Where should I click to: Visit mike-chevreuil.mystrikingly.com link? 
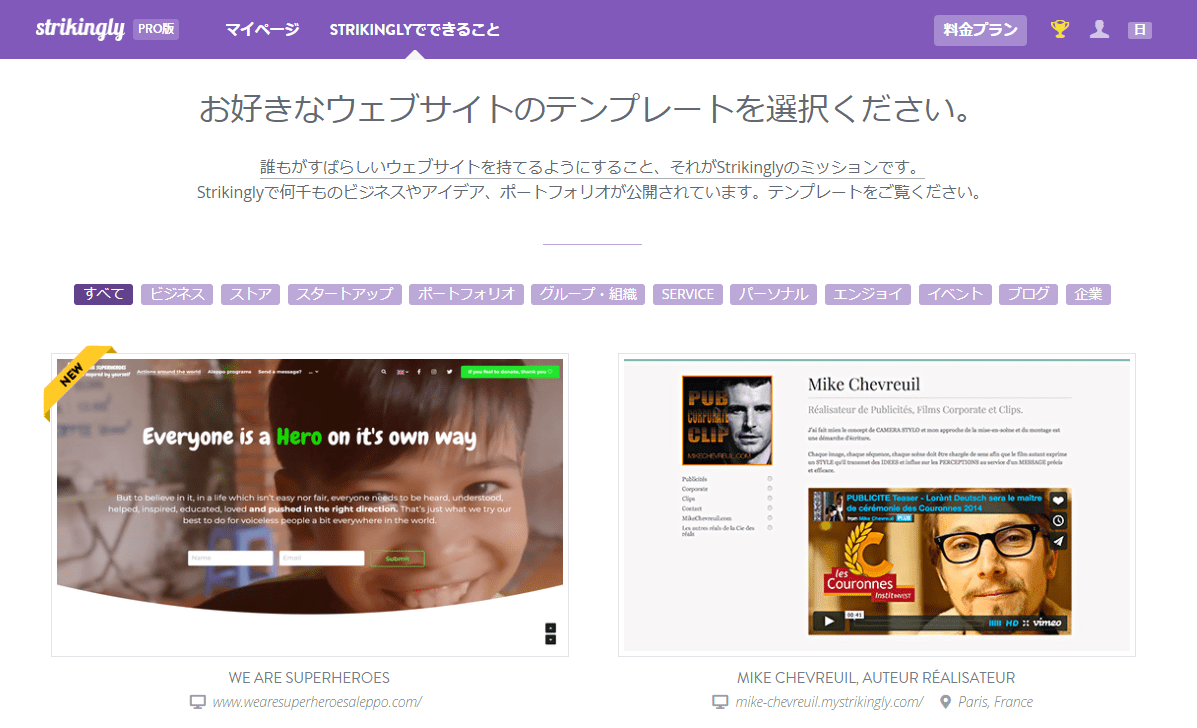(829, 702)
